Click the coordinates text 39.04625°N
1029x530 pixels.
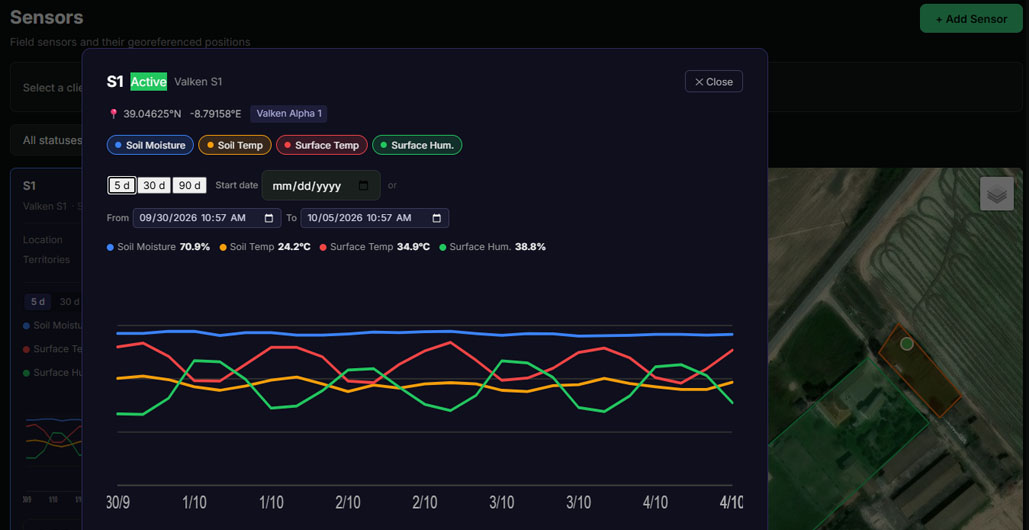[x=152, y=113]
